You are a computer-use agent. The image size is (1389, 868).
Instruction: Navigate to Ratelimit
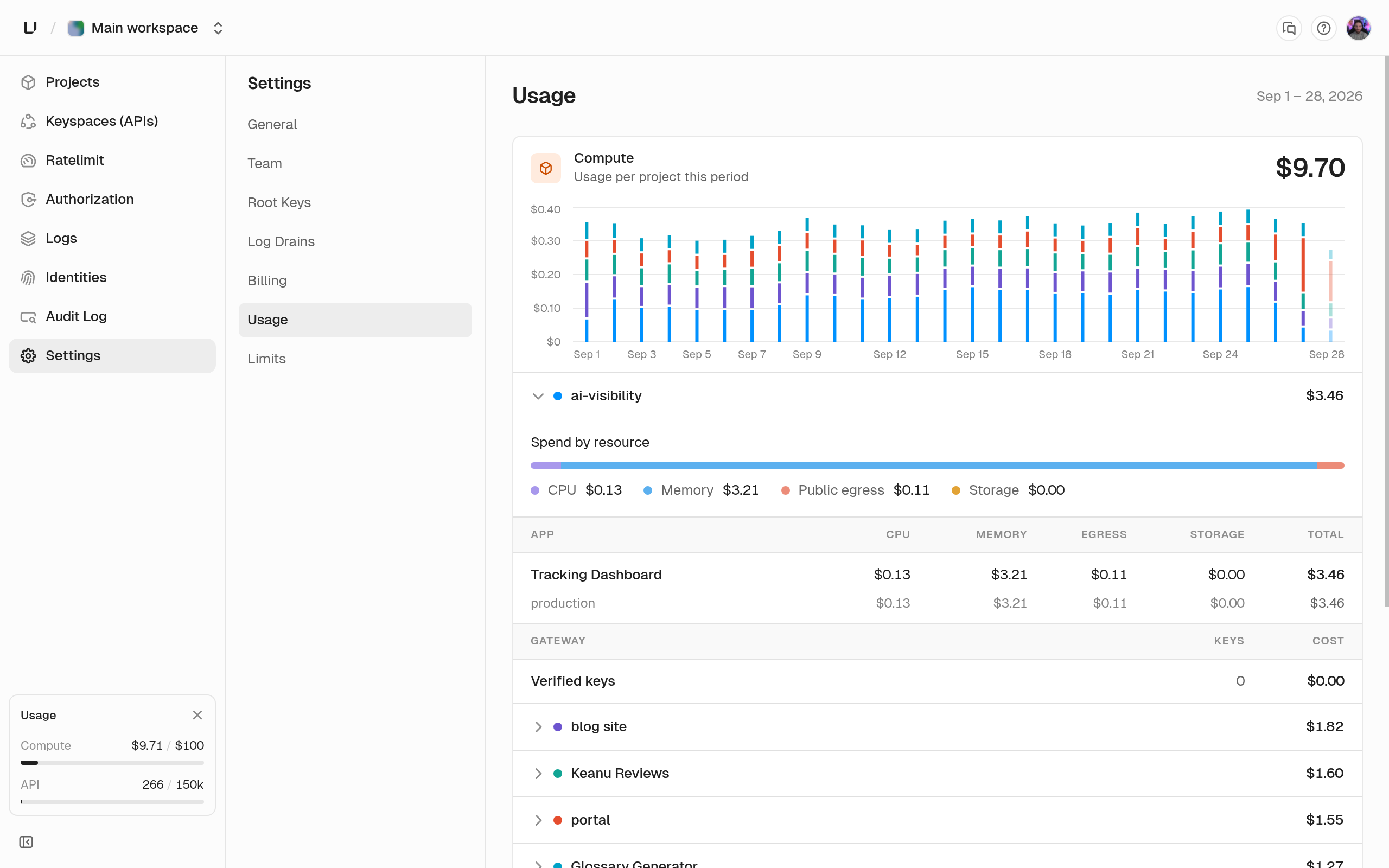[112, 161]
